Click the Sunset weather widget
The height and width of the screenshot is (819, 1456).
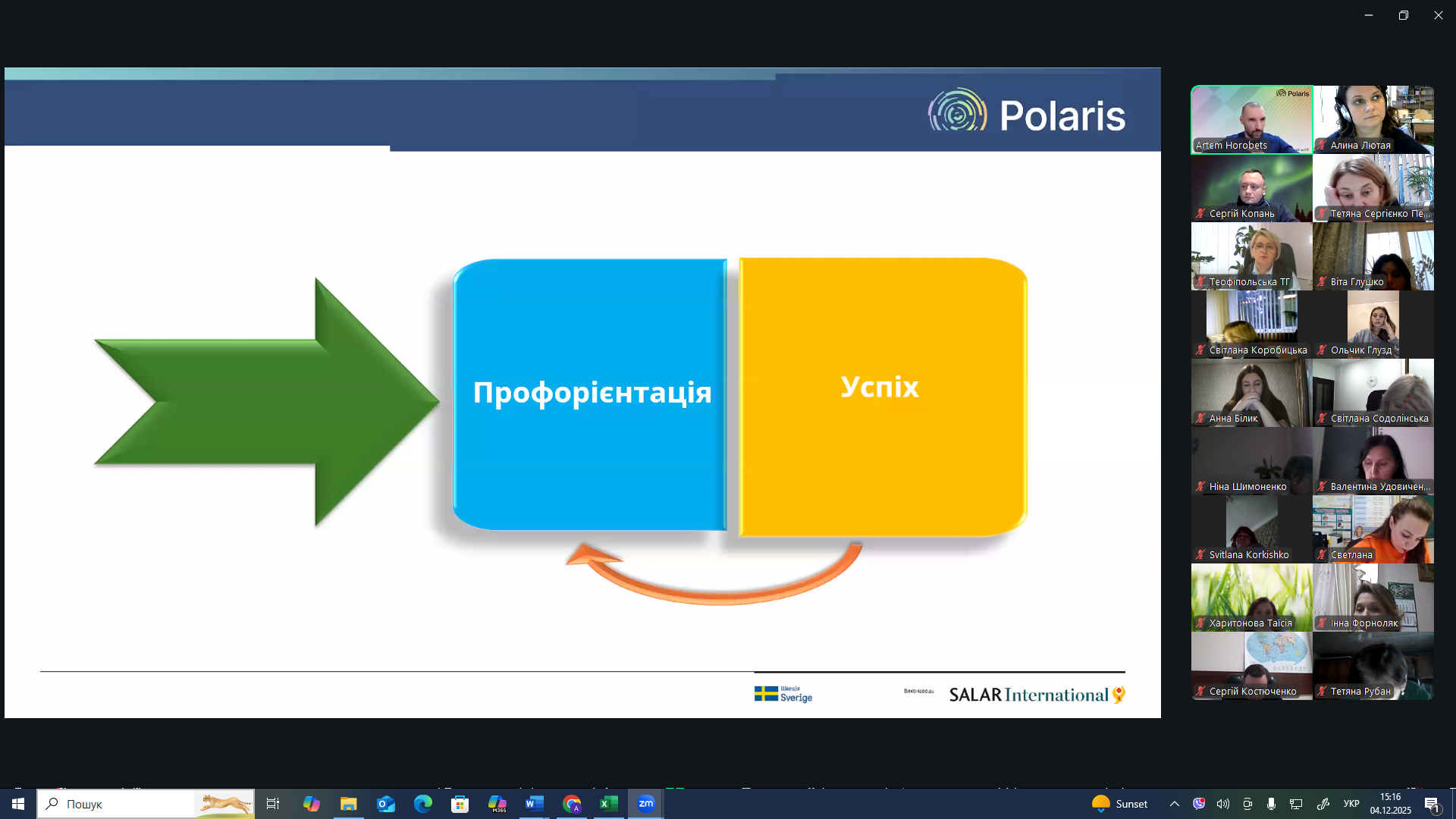tap(1120, 804)
